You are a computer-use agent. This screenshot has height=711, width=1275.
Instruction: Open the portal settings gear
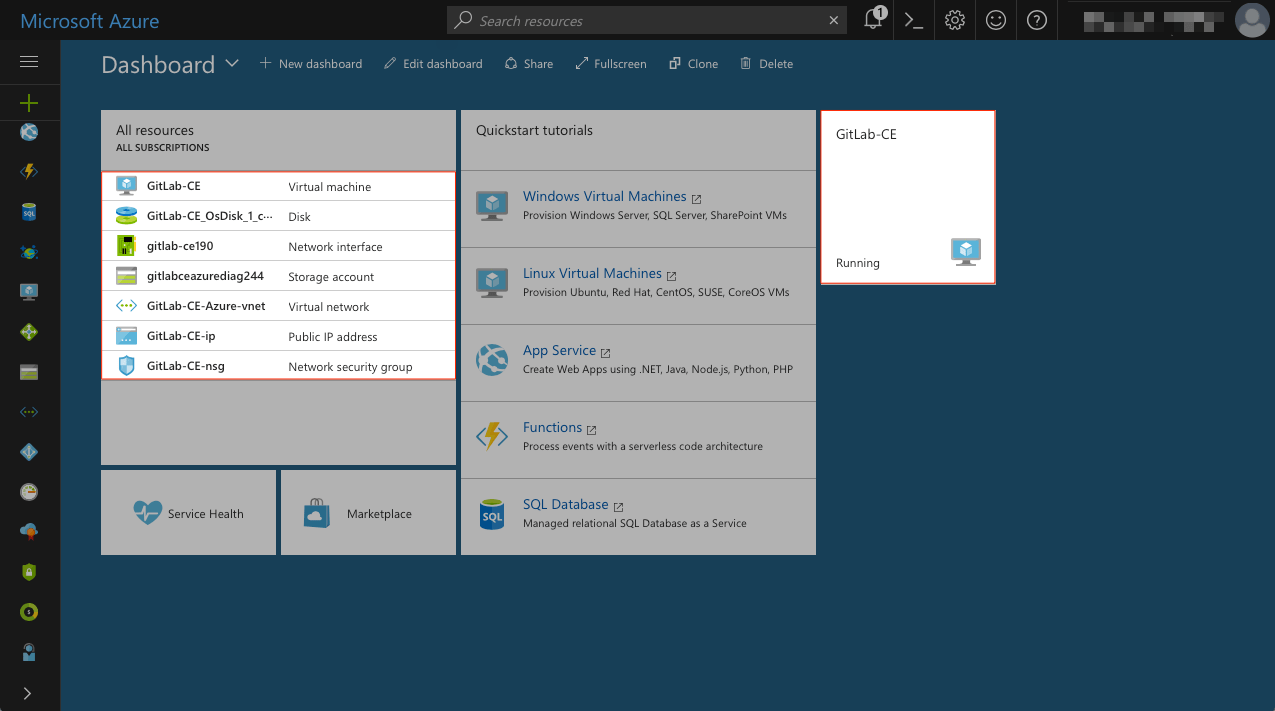point(954,20)
